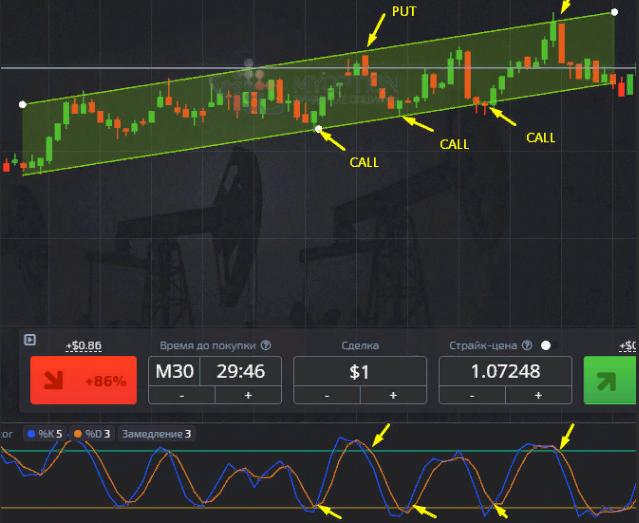Viewport: 639px width, 523px height.
Task: Decrease purchase time with minus button
Action: 181,395
